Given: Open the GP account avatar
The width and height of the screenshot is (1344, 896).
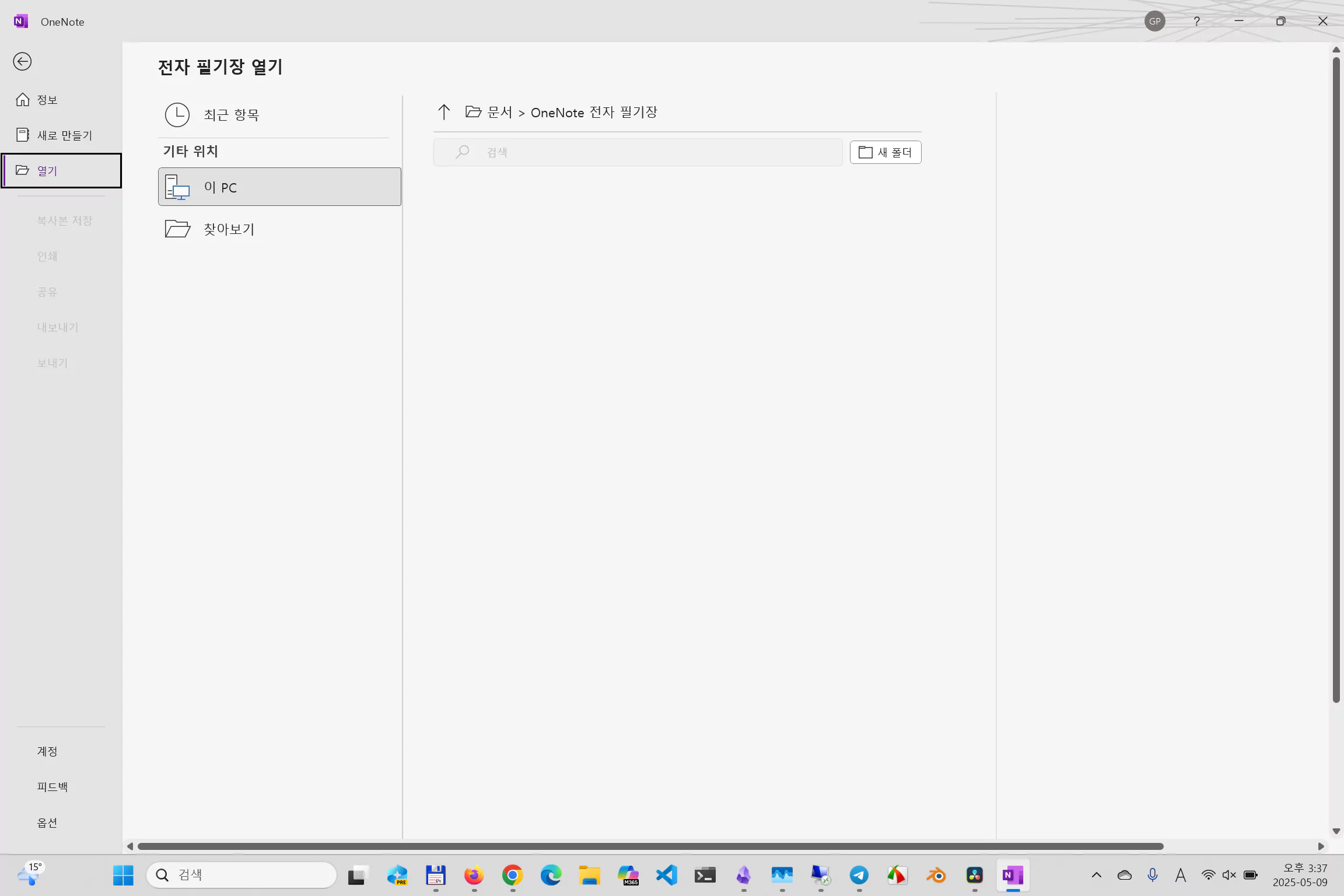Looking at the screenshot, I should point(1154,21).
